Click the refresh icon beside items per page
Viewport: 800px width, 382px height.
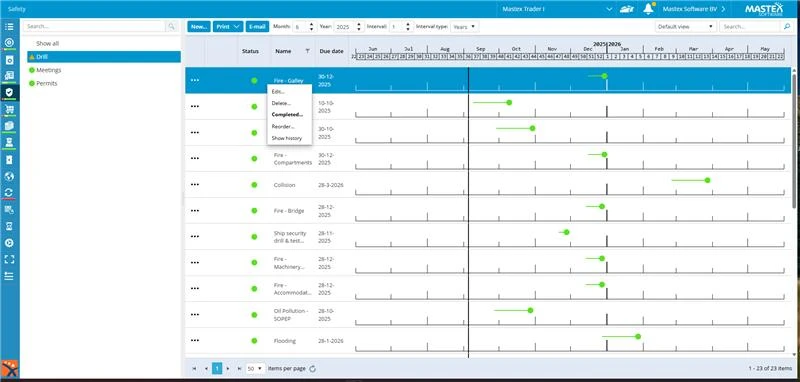point(312,368)
